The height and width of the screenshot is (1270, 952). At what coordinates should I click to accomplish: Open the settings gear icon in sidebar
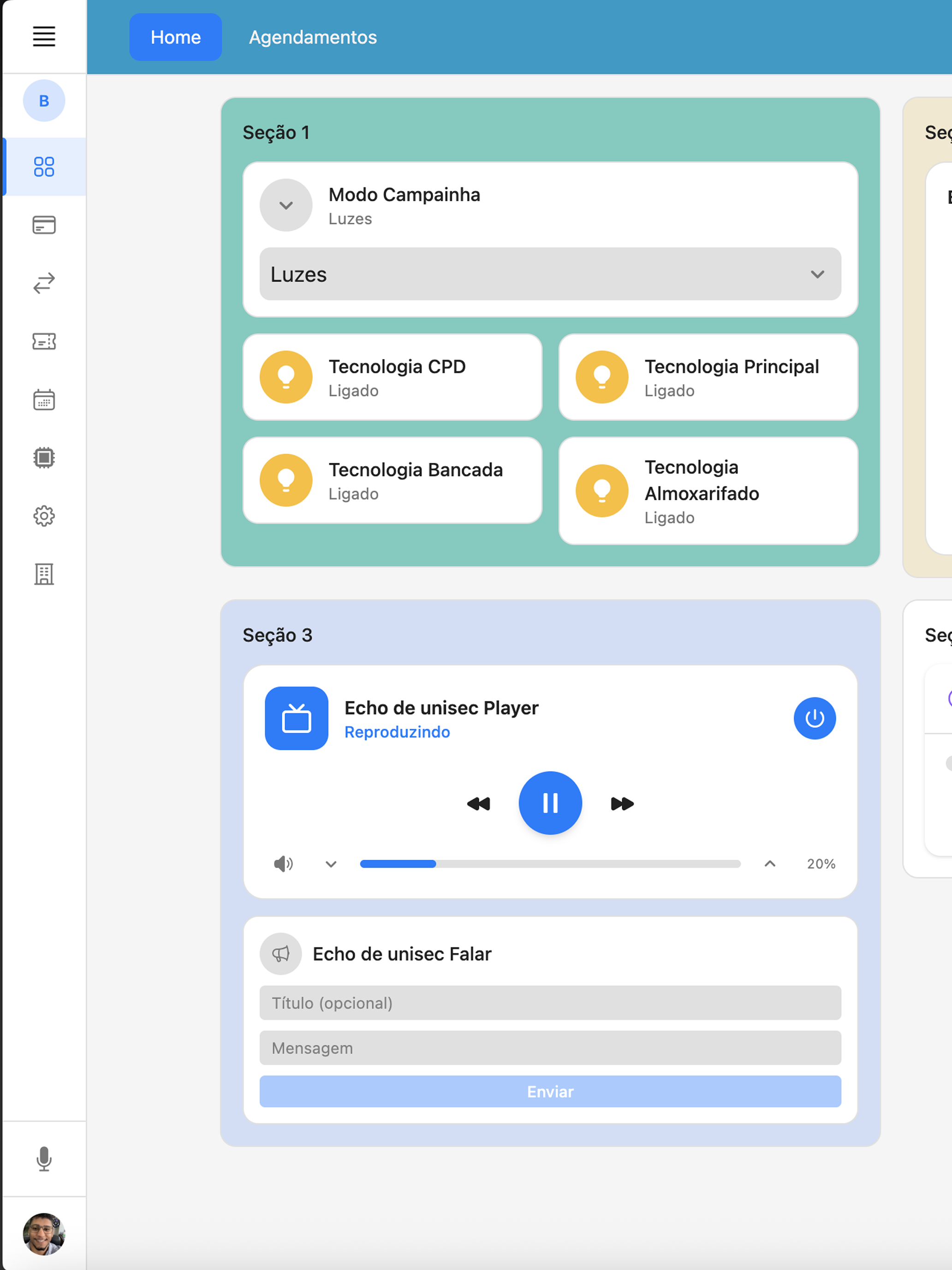44,515
